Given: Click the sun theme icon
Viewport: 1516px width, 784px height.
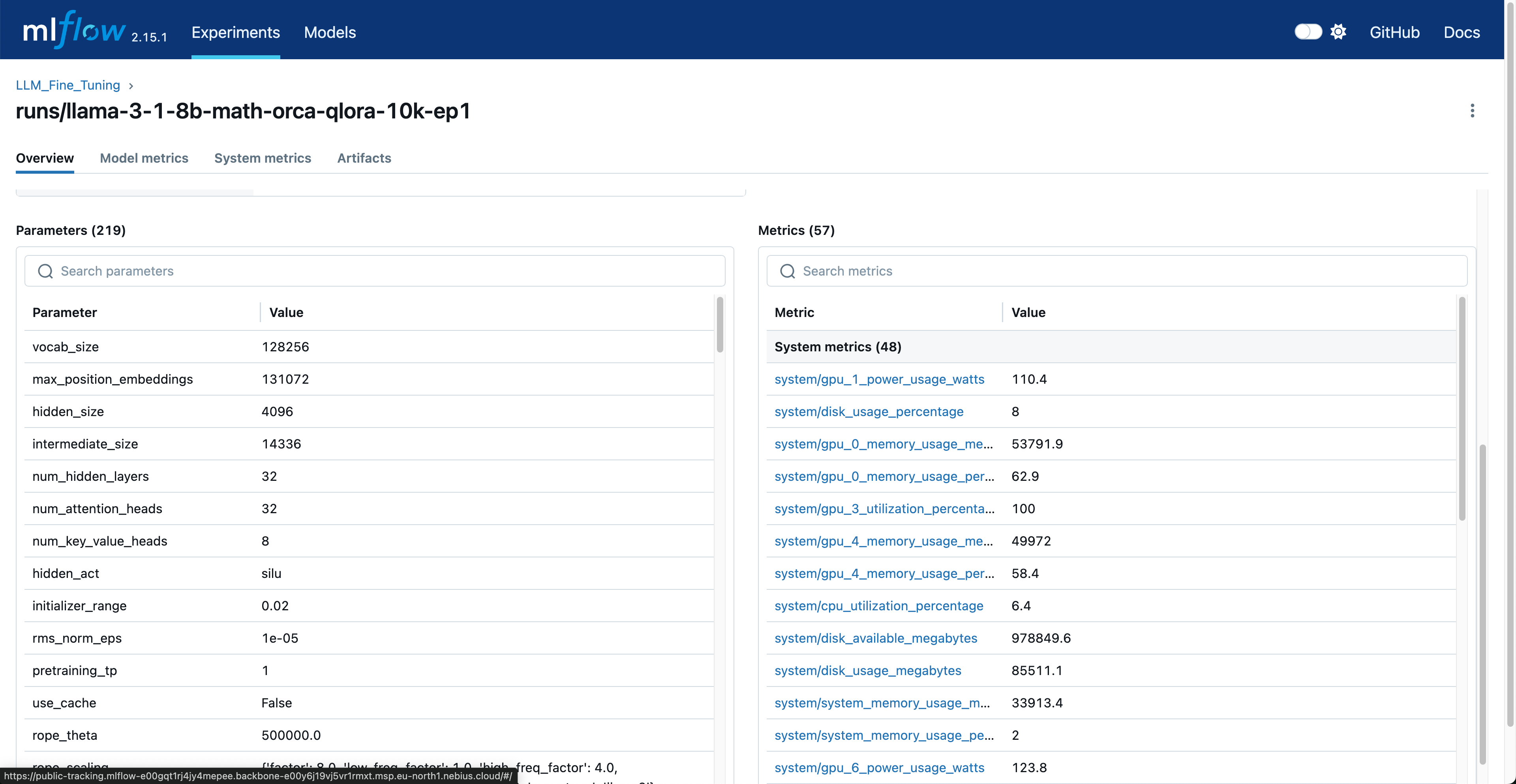Looking at the screenshot, I should coord(1338,32).
